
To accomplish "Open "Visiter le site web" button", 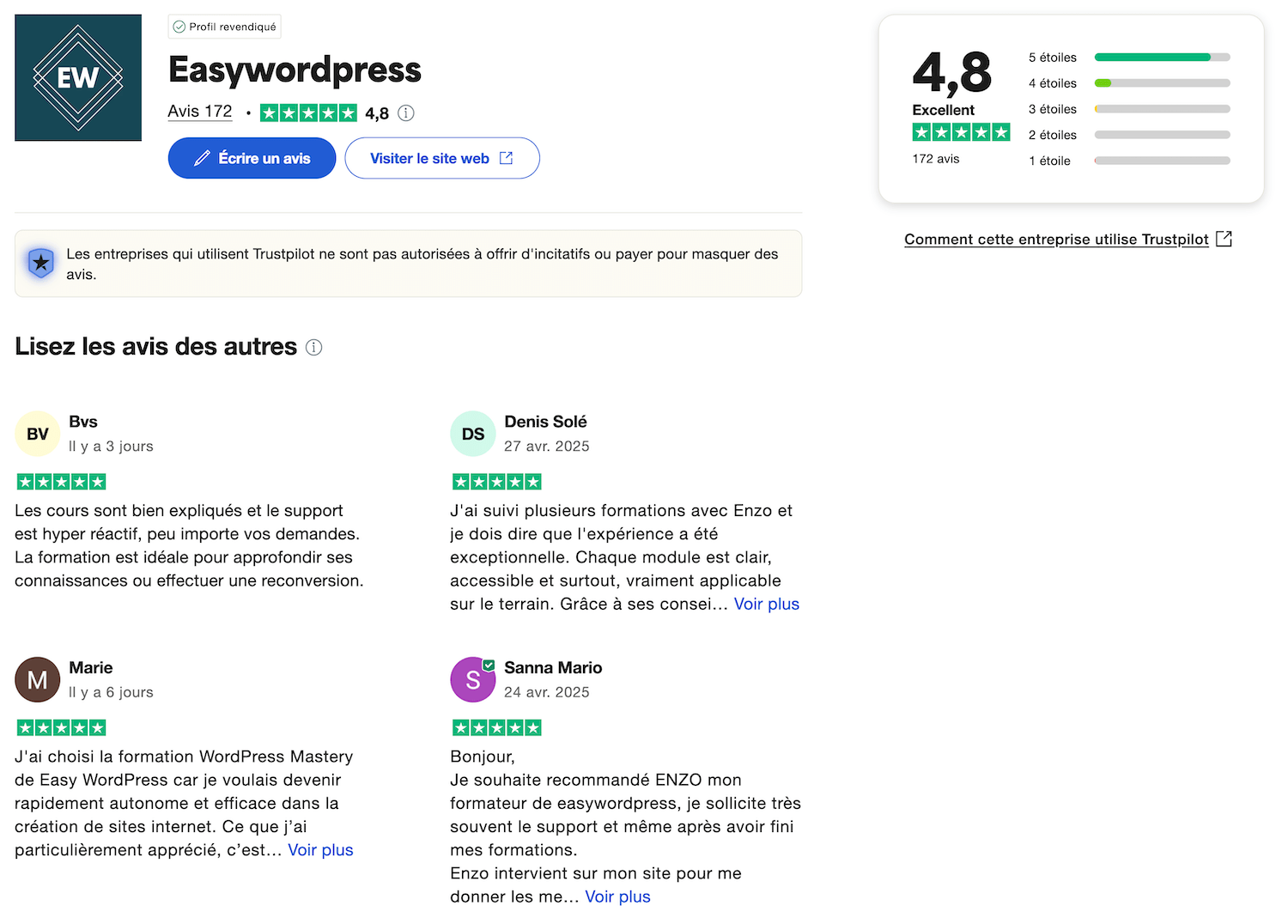I will coord(441,159).
